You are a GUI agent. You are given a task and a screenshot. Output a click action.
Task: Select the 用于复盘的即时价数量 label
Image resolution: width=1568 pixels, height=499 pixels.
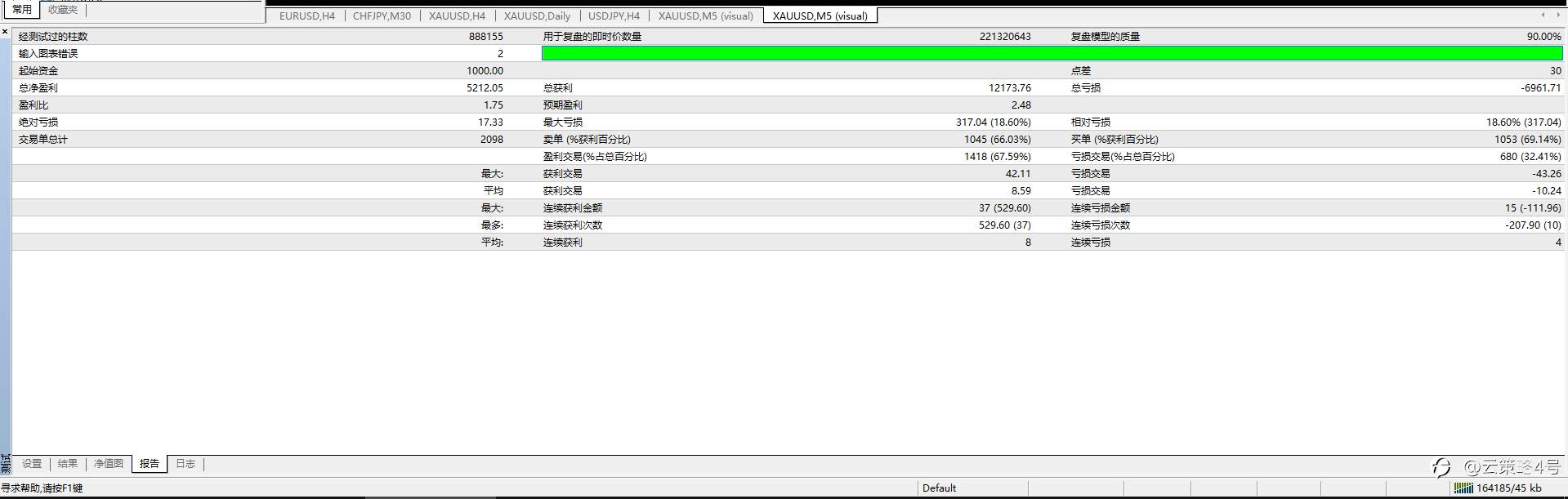click(592, 37)
